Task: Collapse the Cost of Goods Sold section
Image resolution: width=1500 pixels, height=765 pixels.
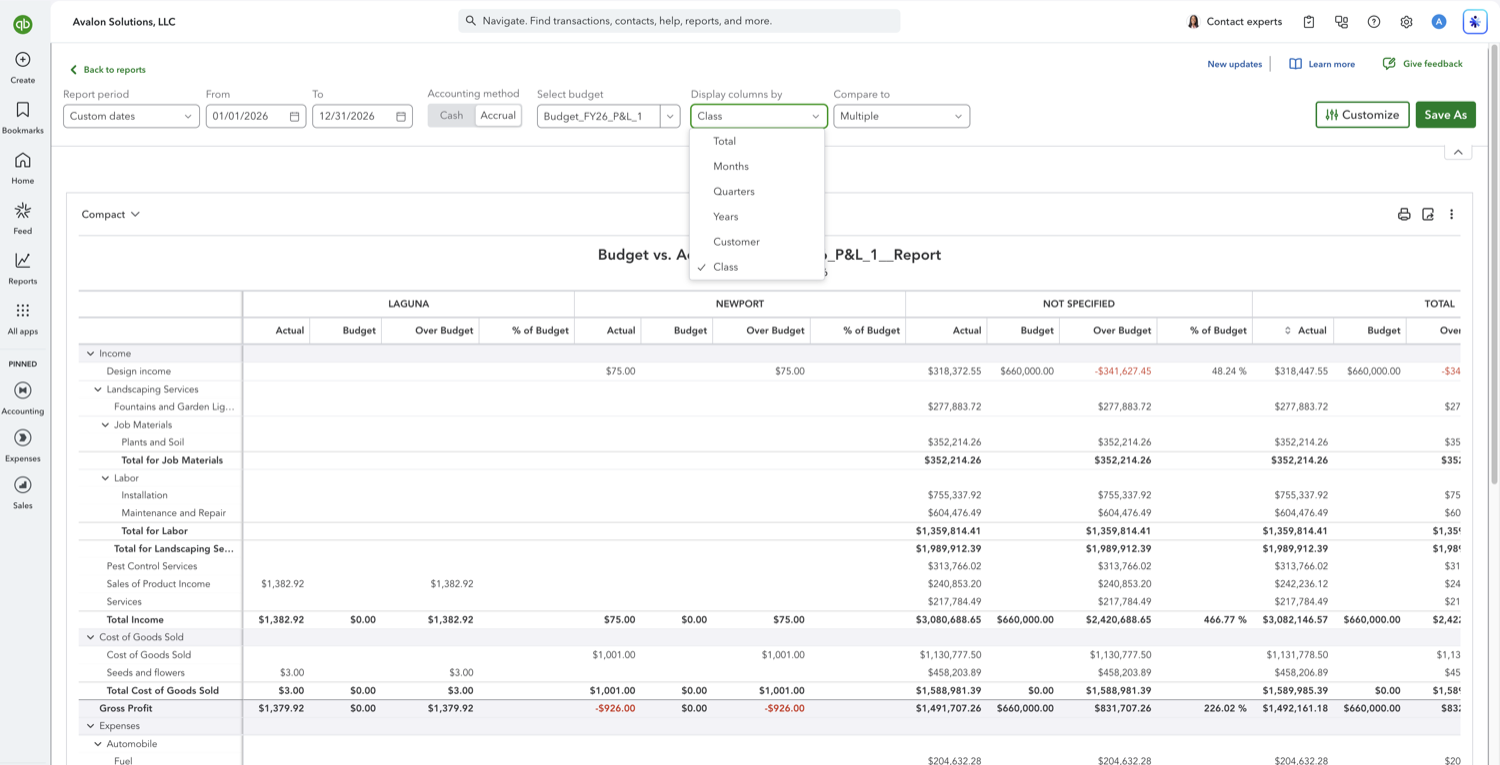Action: pyautogui.click(x=90, y=637)
